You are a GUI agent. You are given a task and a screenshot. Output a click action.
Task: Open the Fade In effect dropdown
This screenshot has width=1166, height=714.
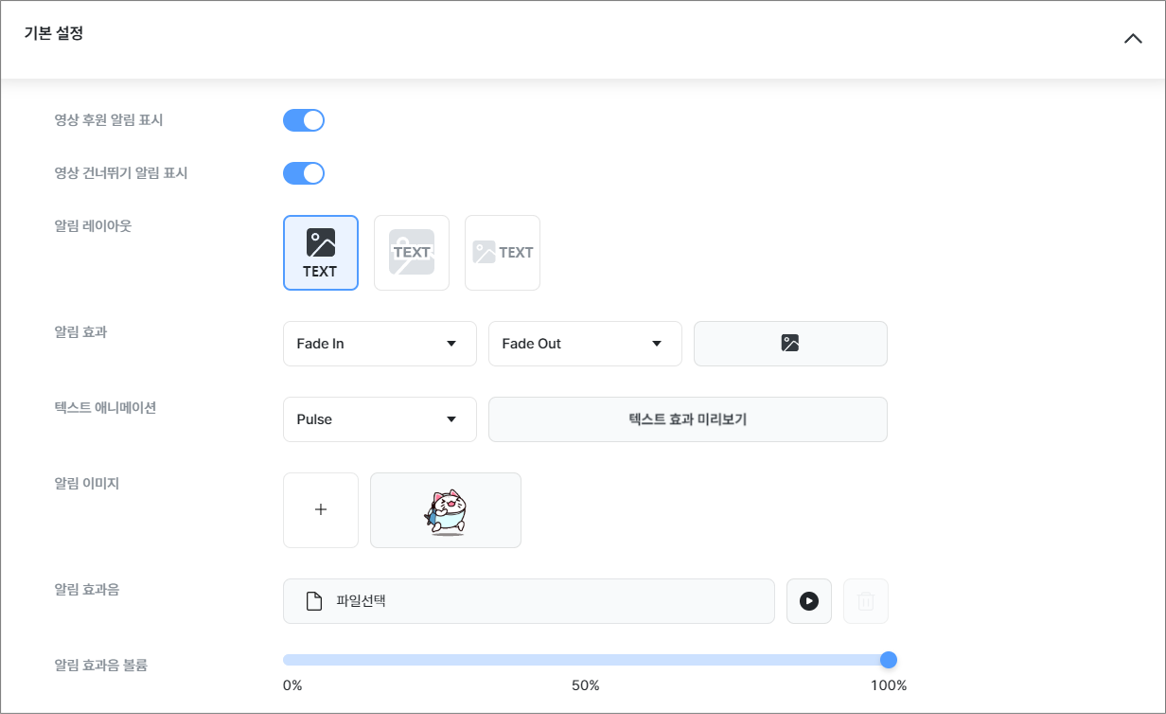[x=379, y=344]
